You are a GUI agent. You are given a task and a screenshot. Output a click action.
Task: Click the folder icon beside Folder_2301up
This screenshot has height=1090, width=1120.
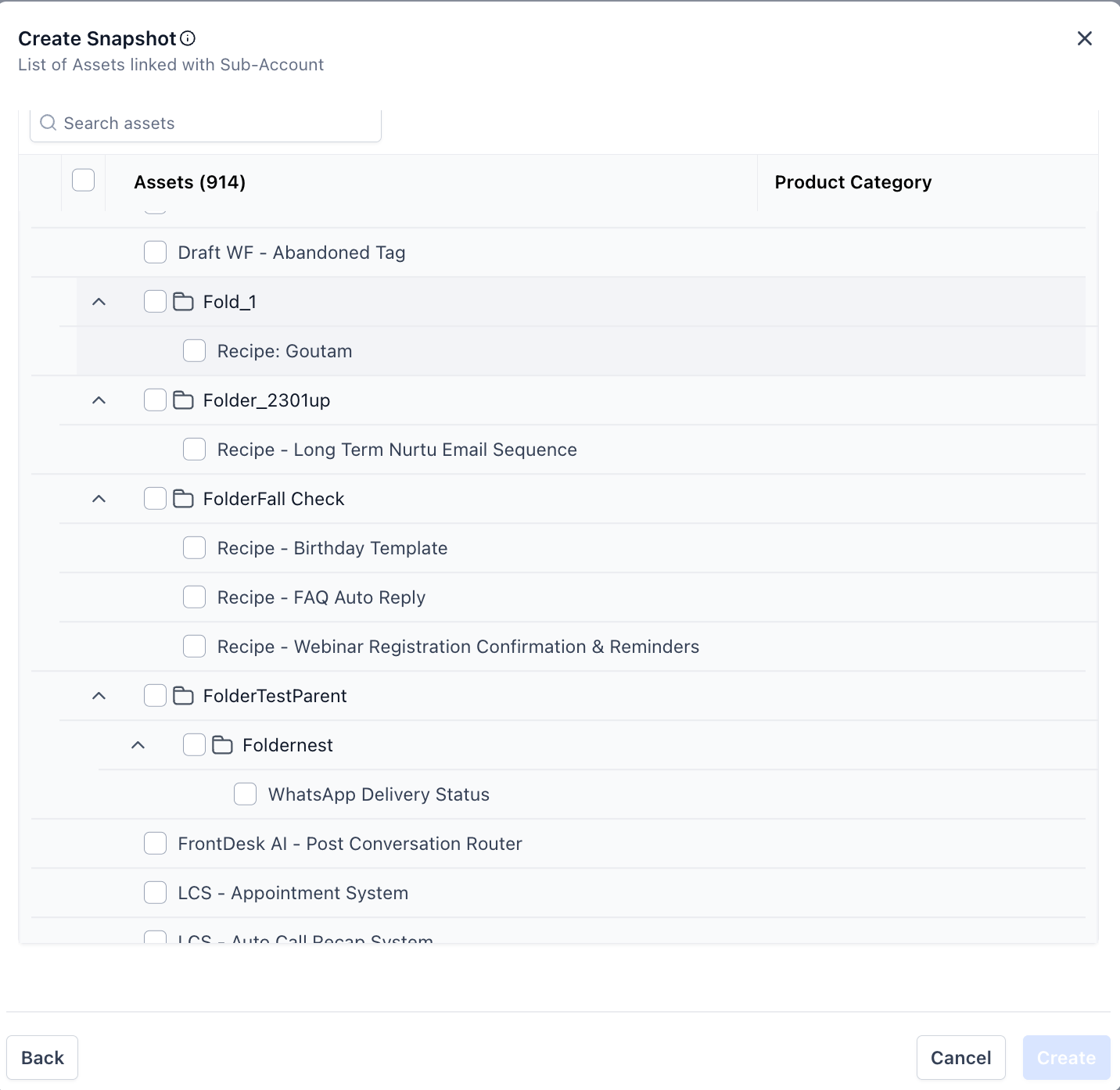[184, 400]
